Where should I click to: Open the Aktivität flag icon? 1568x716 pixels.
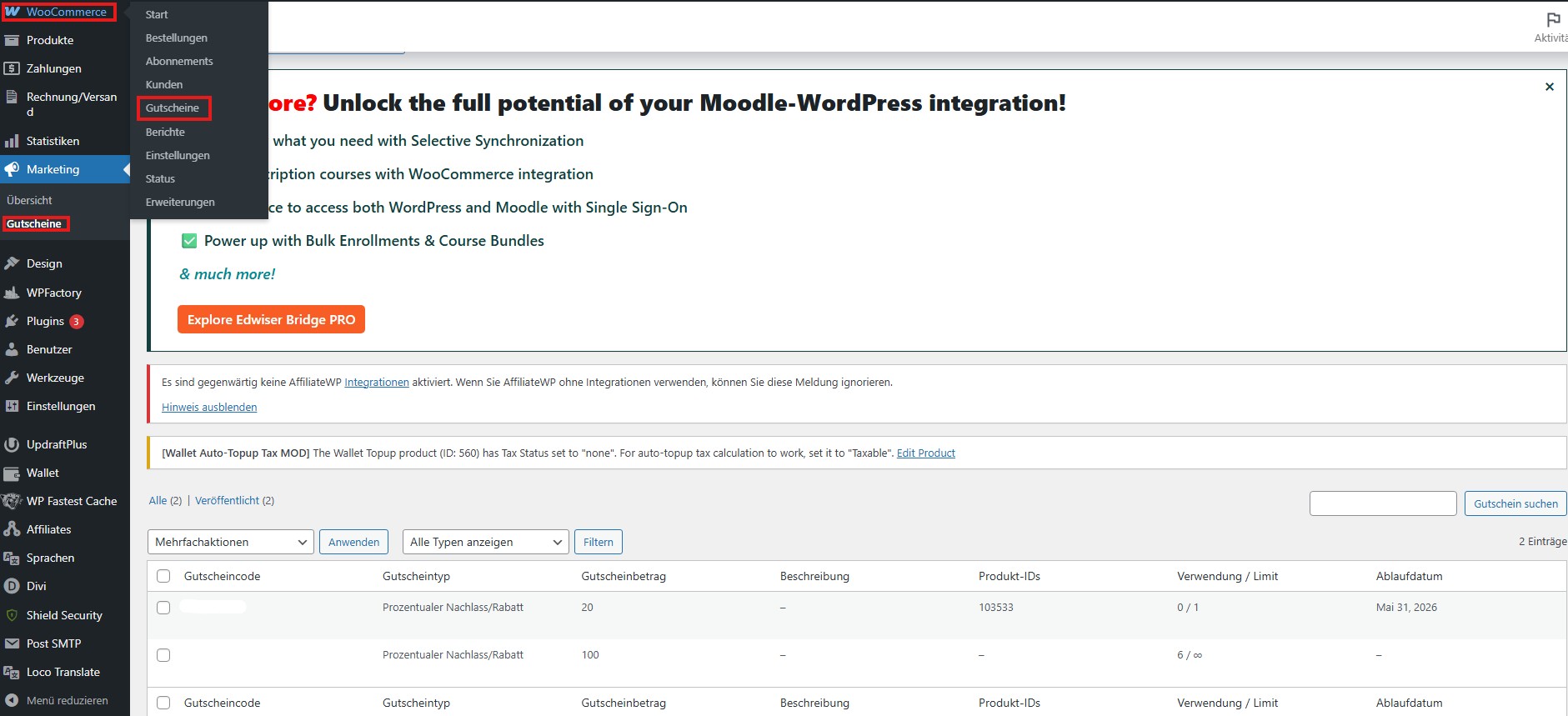tap(1553, 19)
